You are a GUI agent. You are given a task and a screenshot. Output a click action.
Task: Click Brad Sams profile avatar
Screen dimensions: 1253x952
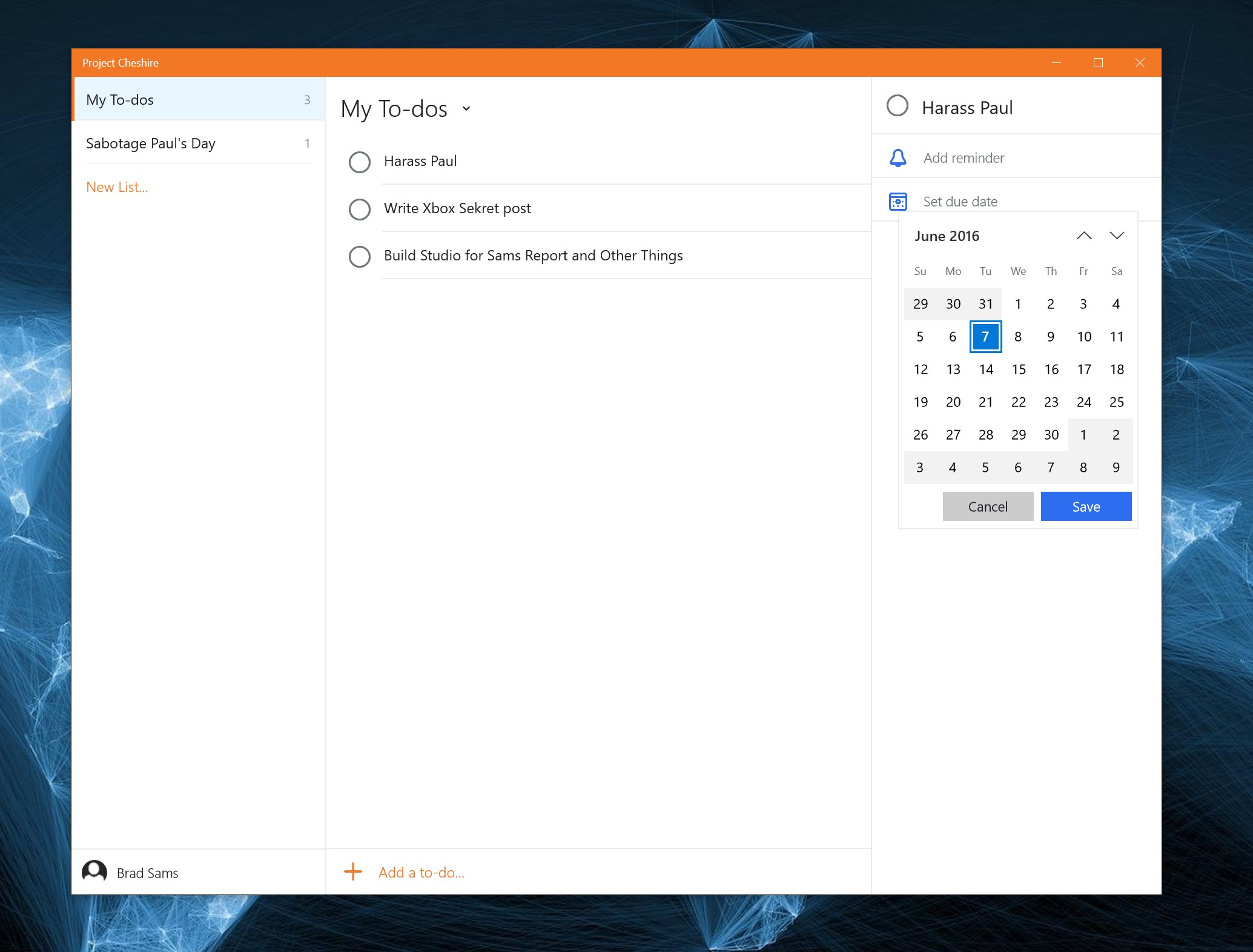click(x=94, y=872)
